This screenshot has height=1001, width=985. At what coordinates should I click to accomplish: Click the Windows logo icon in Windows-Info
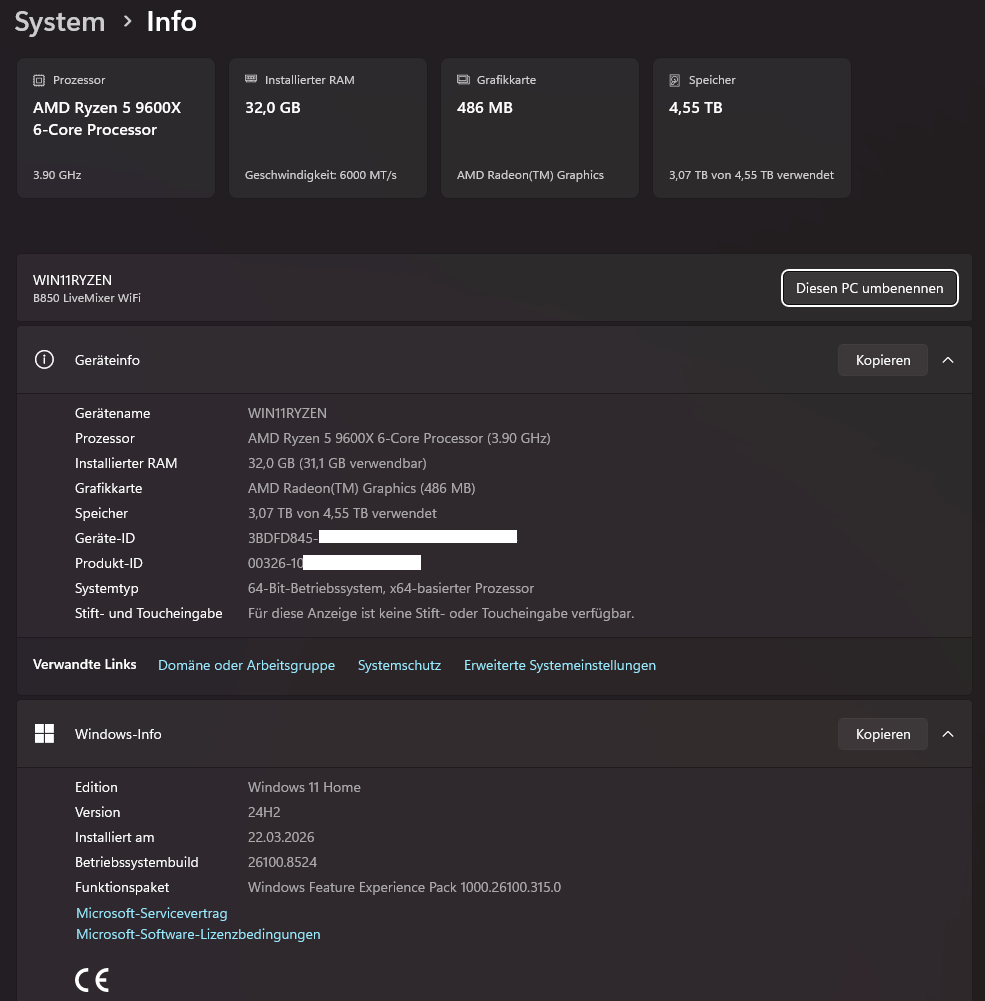coord(44,734)
